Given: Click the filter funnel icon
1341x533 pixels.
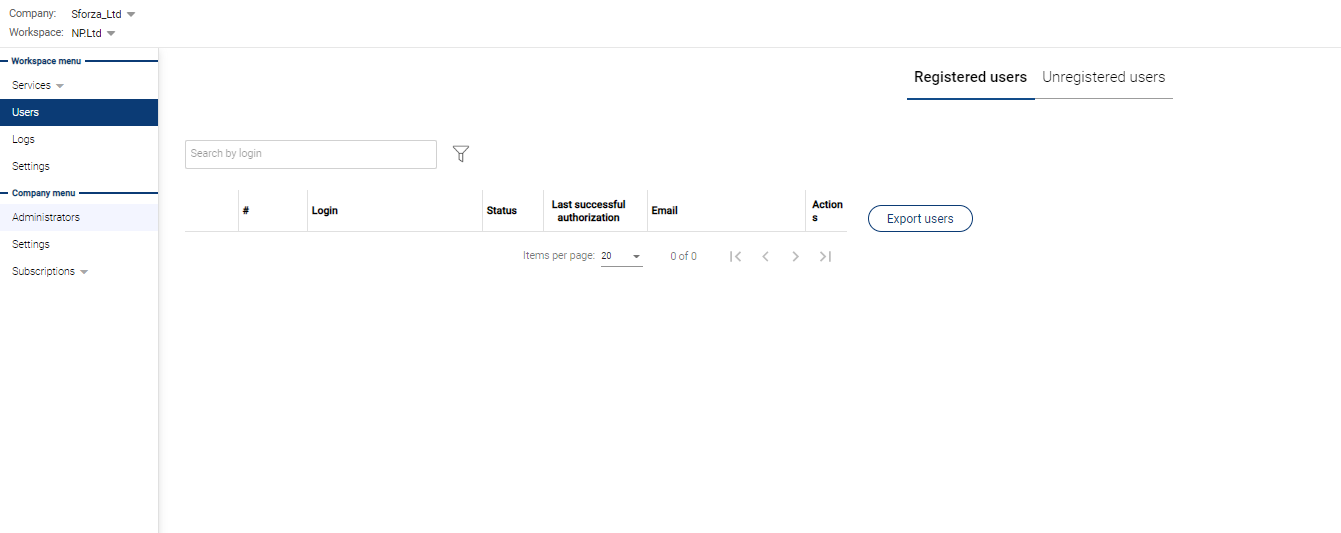Looking at the screenshot, I should click(x=461, y=154).
